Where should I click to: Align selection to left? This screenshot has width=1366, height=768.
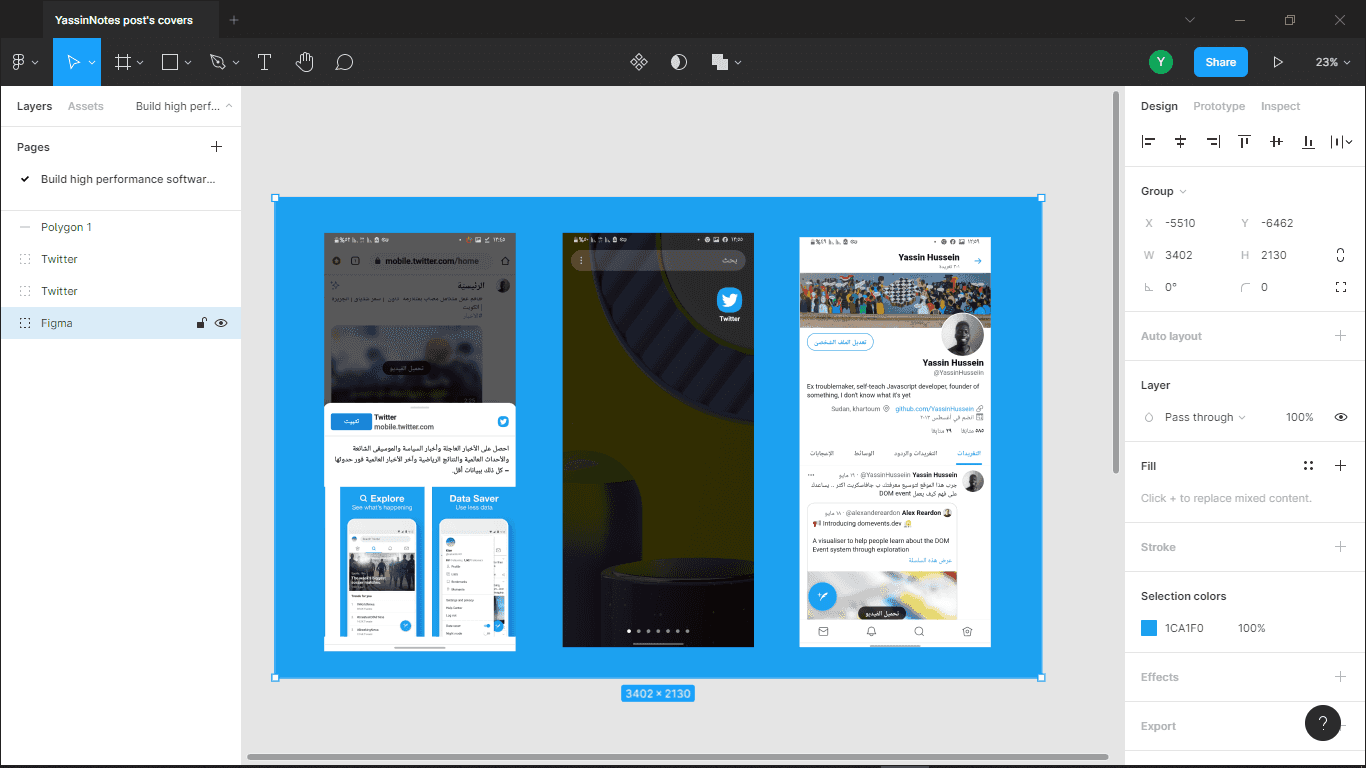1148,142
